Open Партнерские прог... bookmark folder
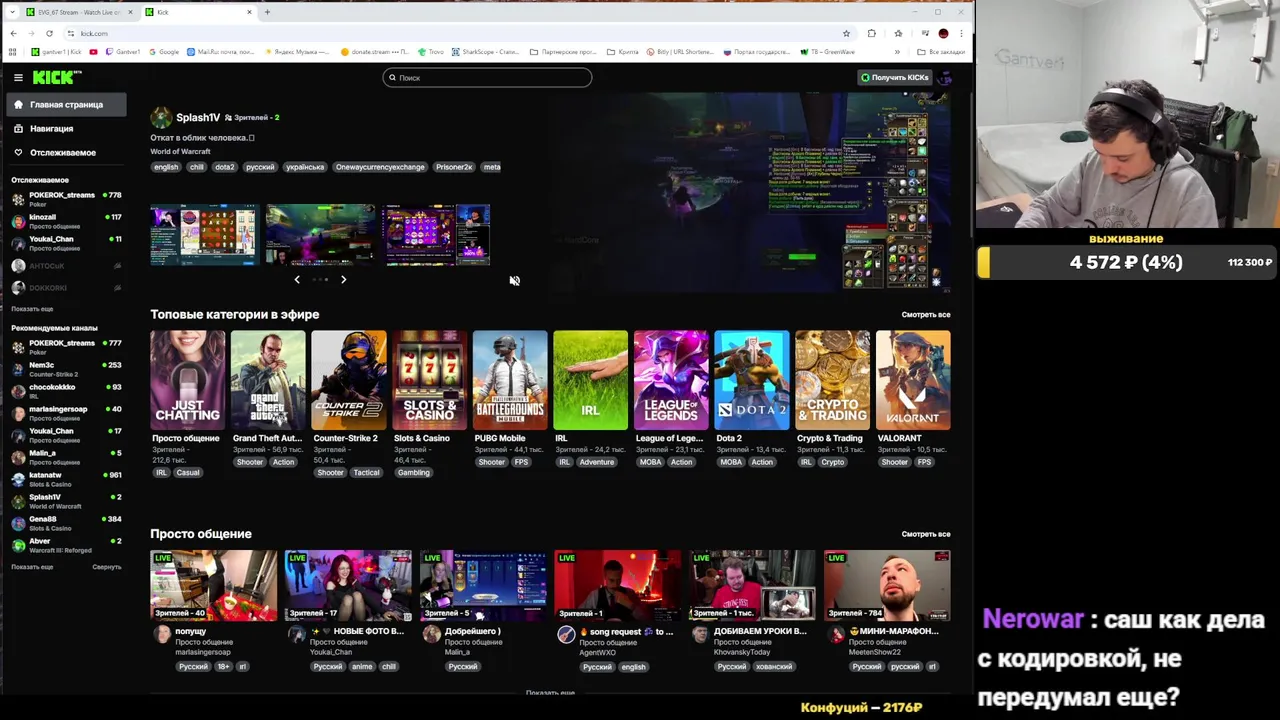 pyautogui.click(x=563, y=52)
